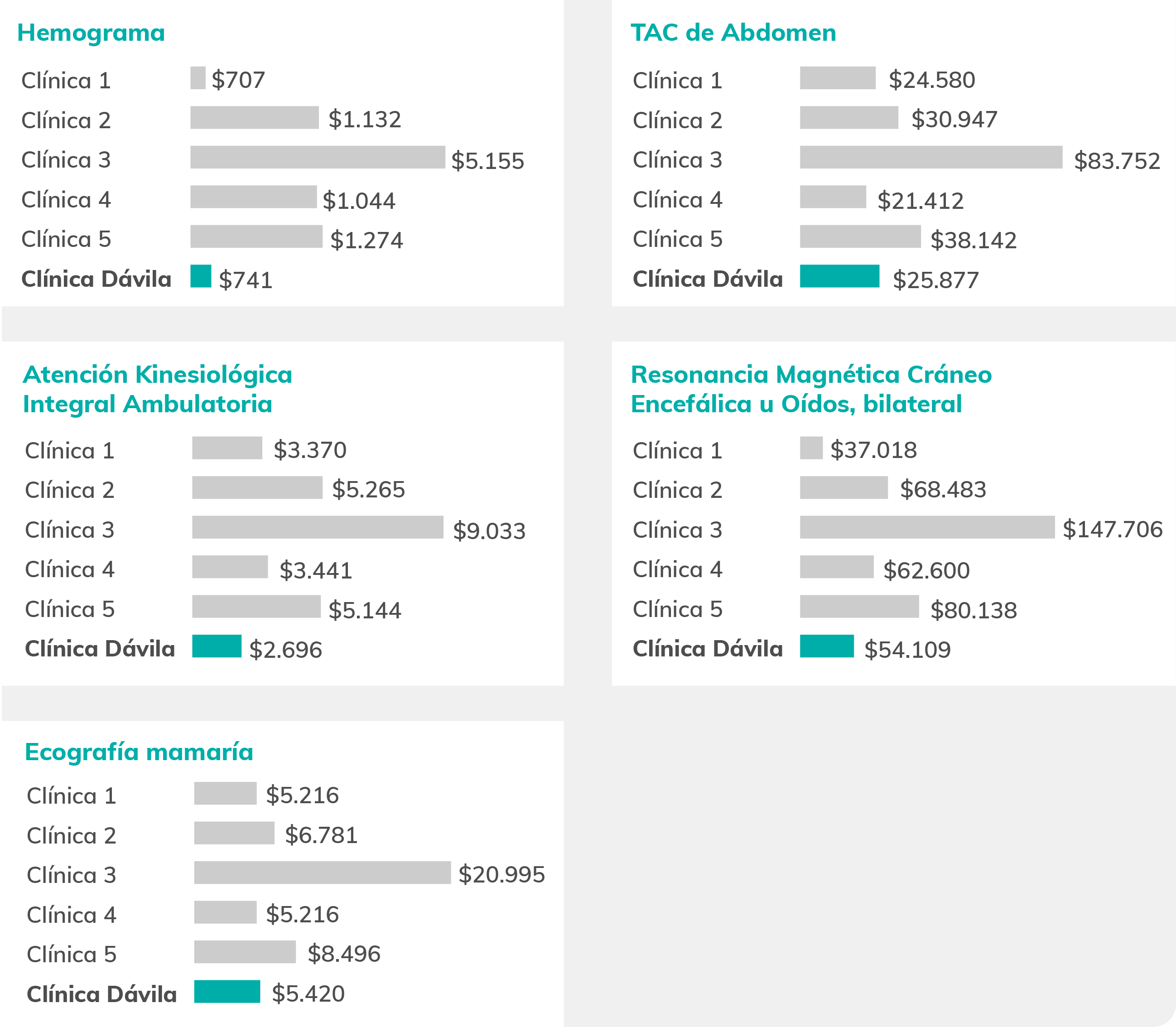Select the teal bar showing $54.109
The width and height of the screenshot is (1176, 1027).
point(827,646)
